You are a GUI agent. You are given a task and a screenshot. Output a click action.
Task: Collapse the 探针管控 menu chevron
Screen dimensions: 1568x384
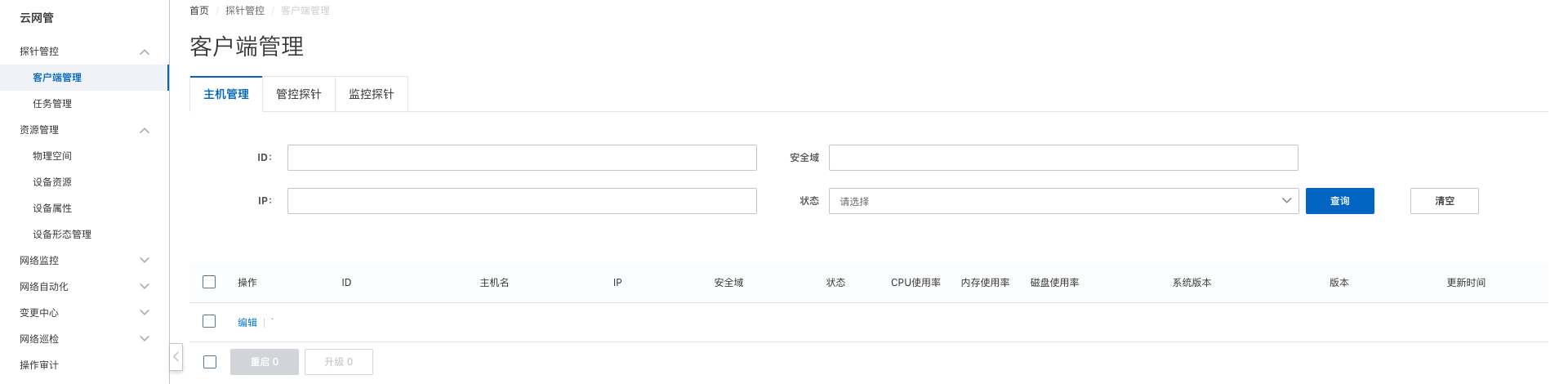[145, 51]
